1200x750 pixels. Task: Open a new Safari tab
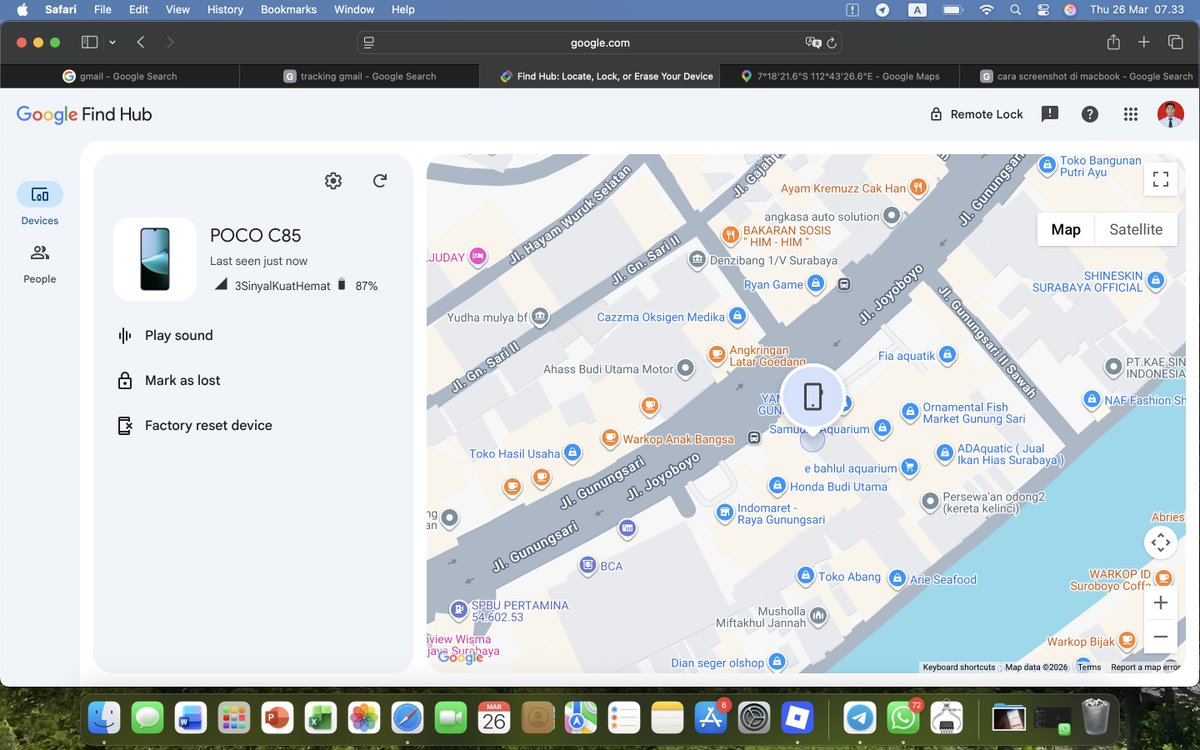click(x=1144, y=42)
